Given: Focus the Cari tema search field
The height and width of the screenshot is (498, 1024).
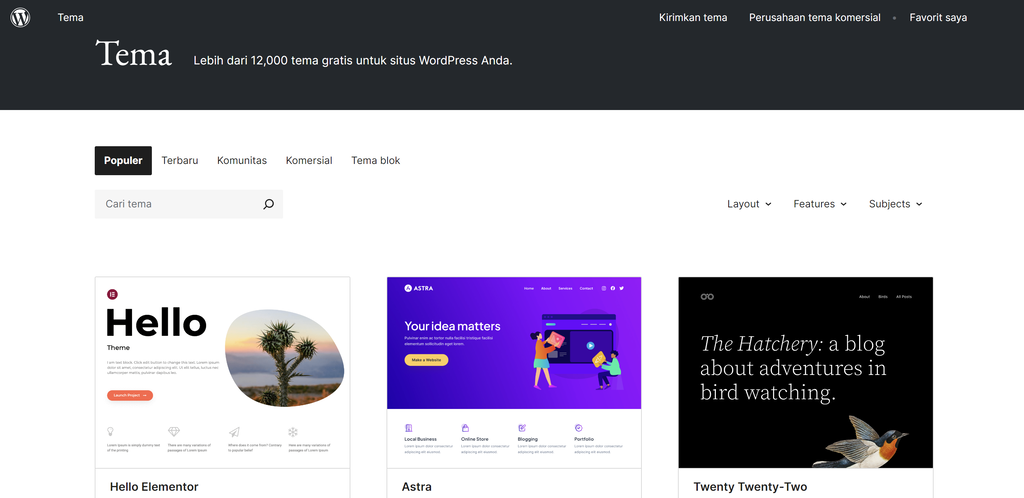Looking at the screenshot, I should (x=189, y=204).
